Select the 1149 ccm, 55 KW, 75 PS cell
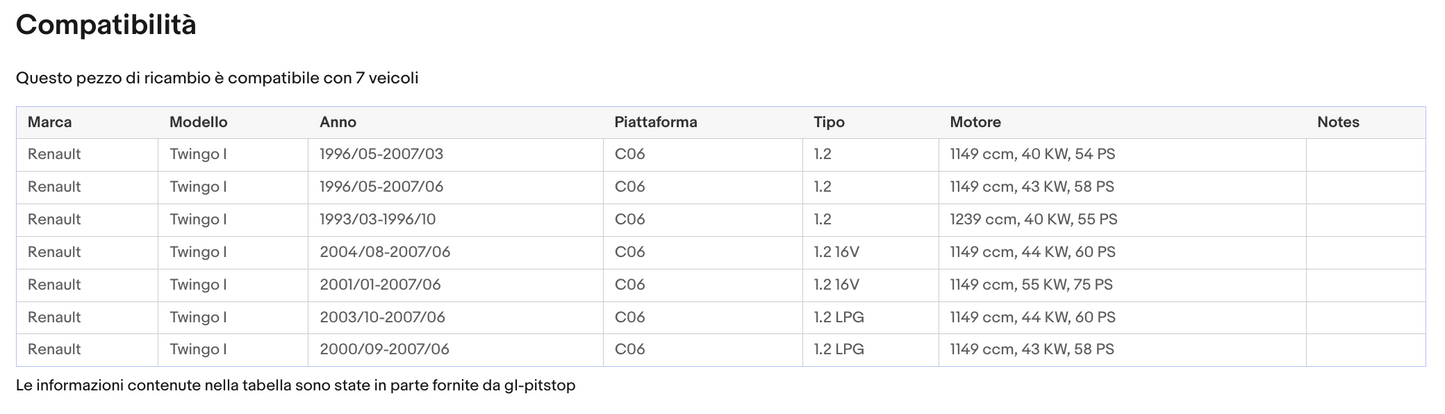This screenshot has width=1445, height=414. point(1031,284)
